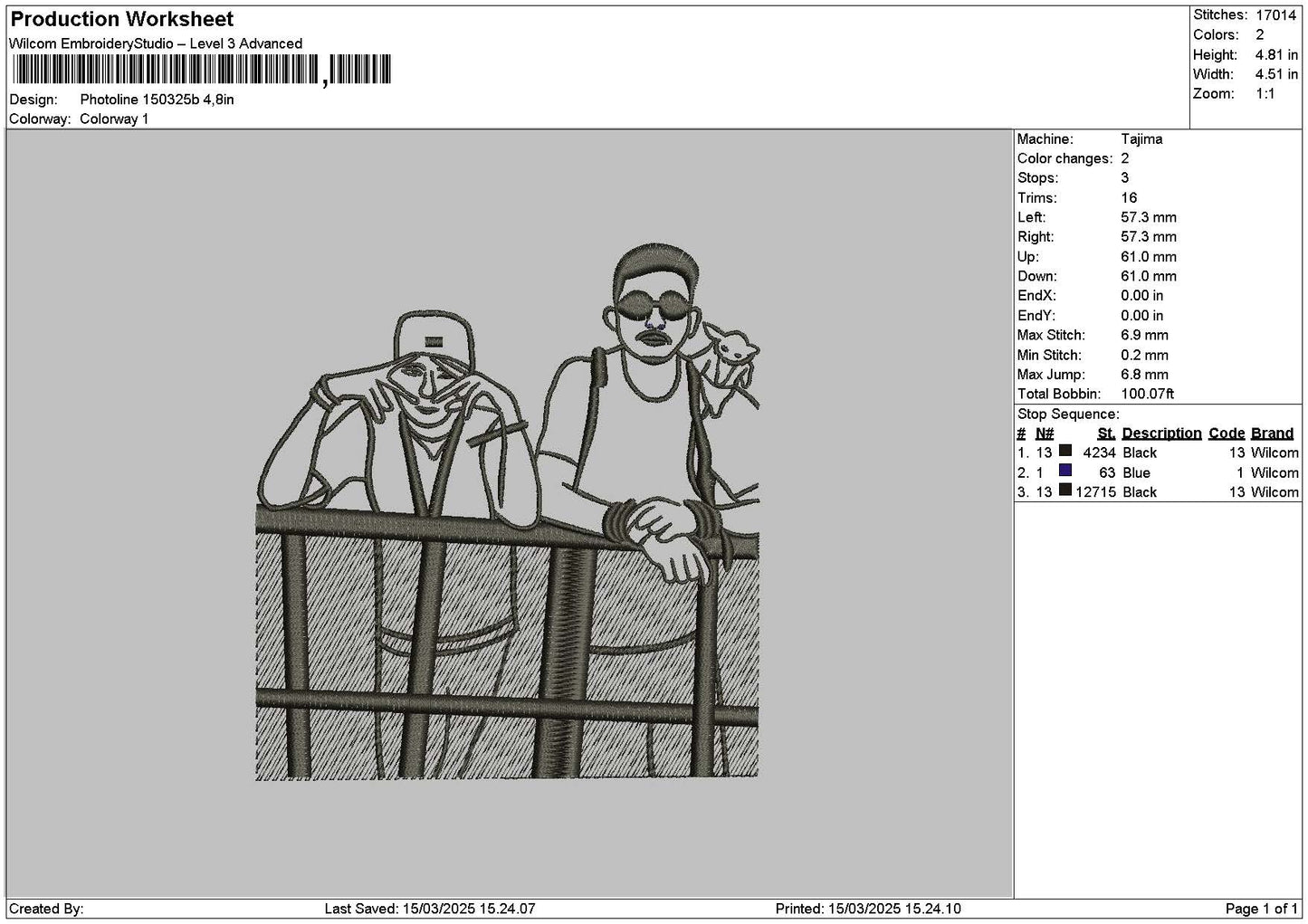Click the 'Stop Sequence:' heading
This screenshot has height=924, width=1308.
[1068, 414]
